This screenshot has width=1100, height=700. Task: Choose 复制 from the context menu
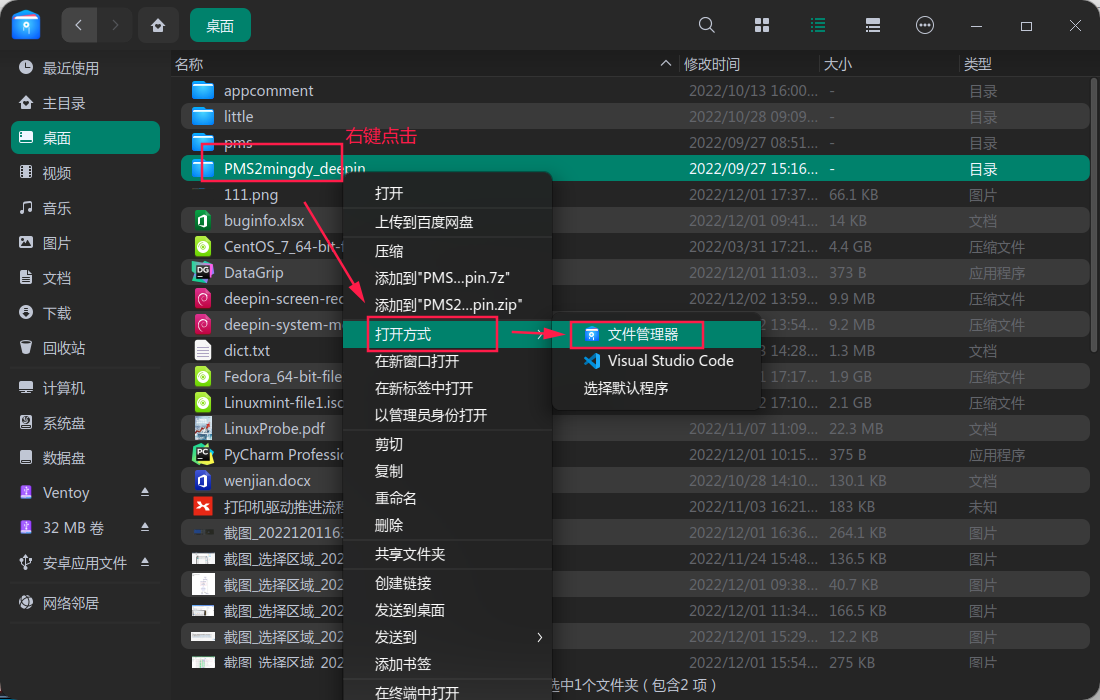447,471
